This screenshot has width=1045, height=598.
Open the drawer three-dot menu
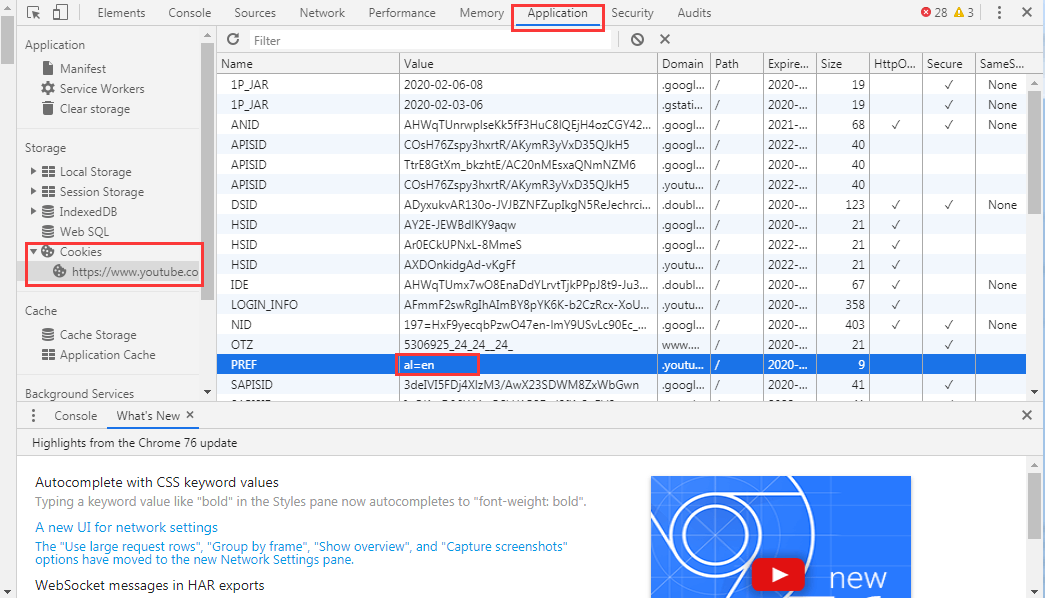coord(33,415)
